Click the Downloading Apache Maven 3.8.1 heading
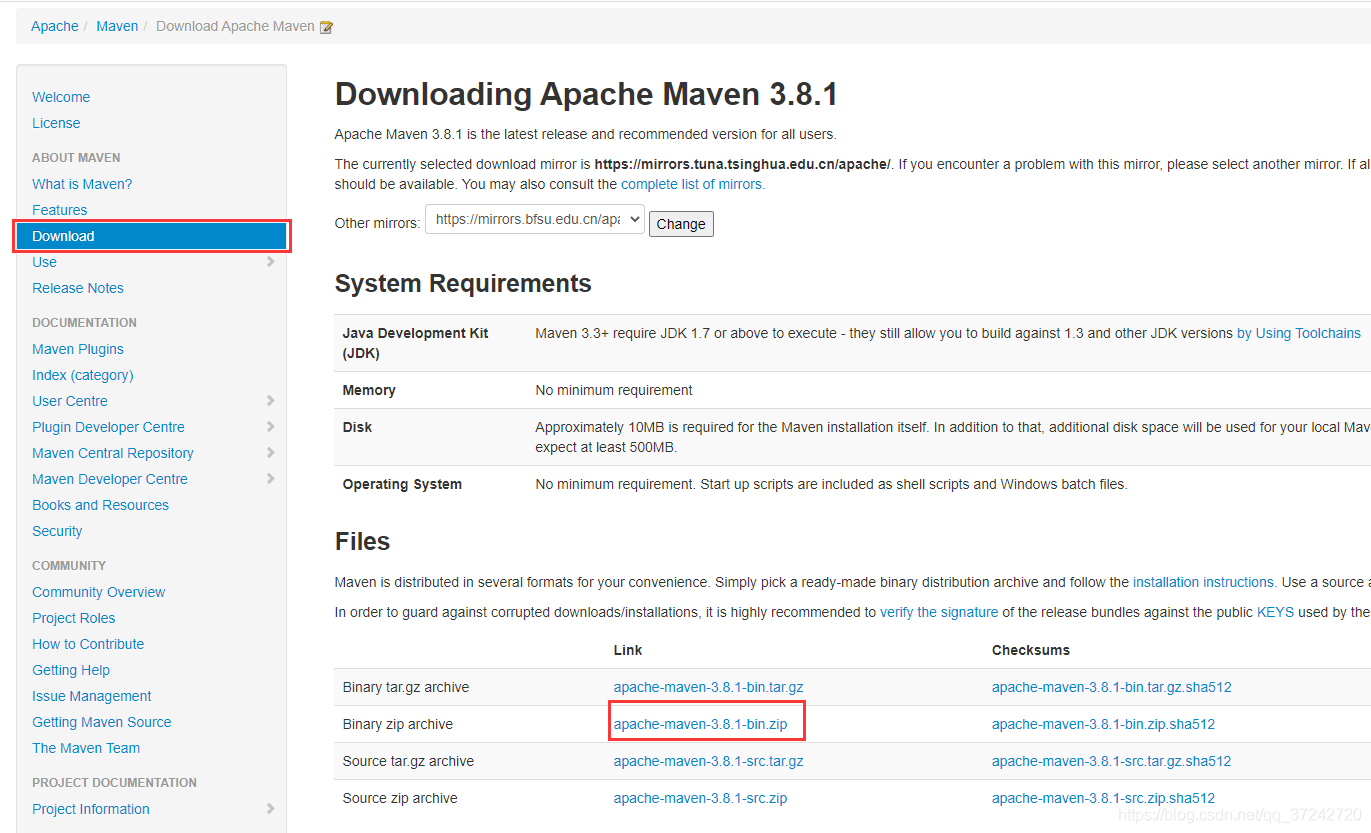Viewport: 1371px width, 833px height. [x=586, y=94]
